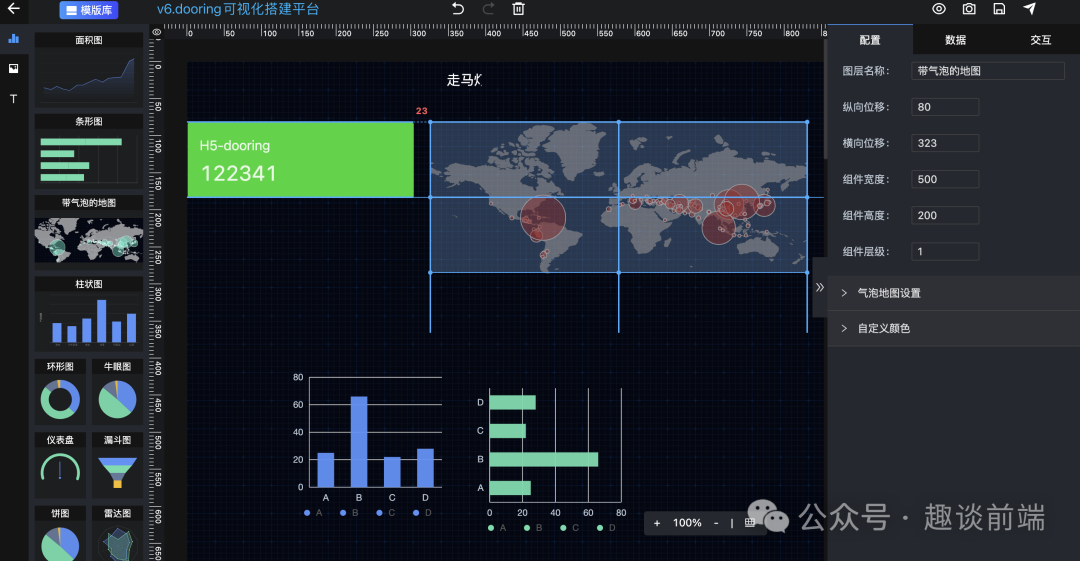This screenshot has height=561, width=1080.
Task: Toggle legend A of the horizontal bar chart
Action: (x=497, y=528)
